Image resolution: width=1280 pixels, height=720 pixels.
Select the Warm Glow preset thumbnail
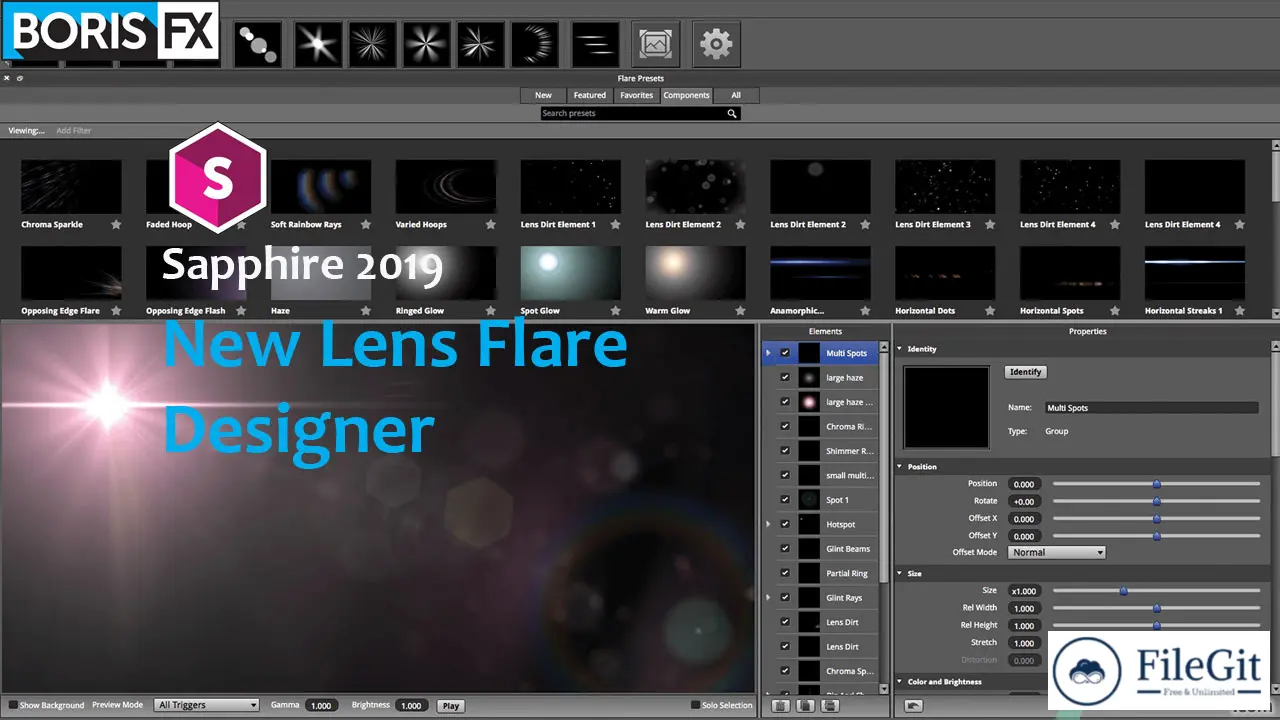(695, 273)
